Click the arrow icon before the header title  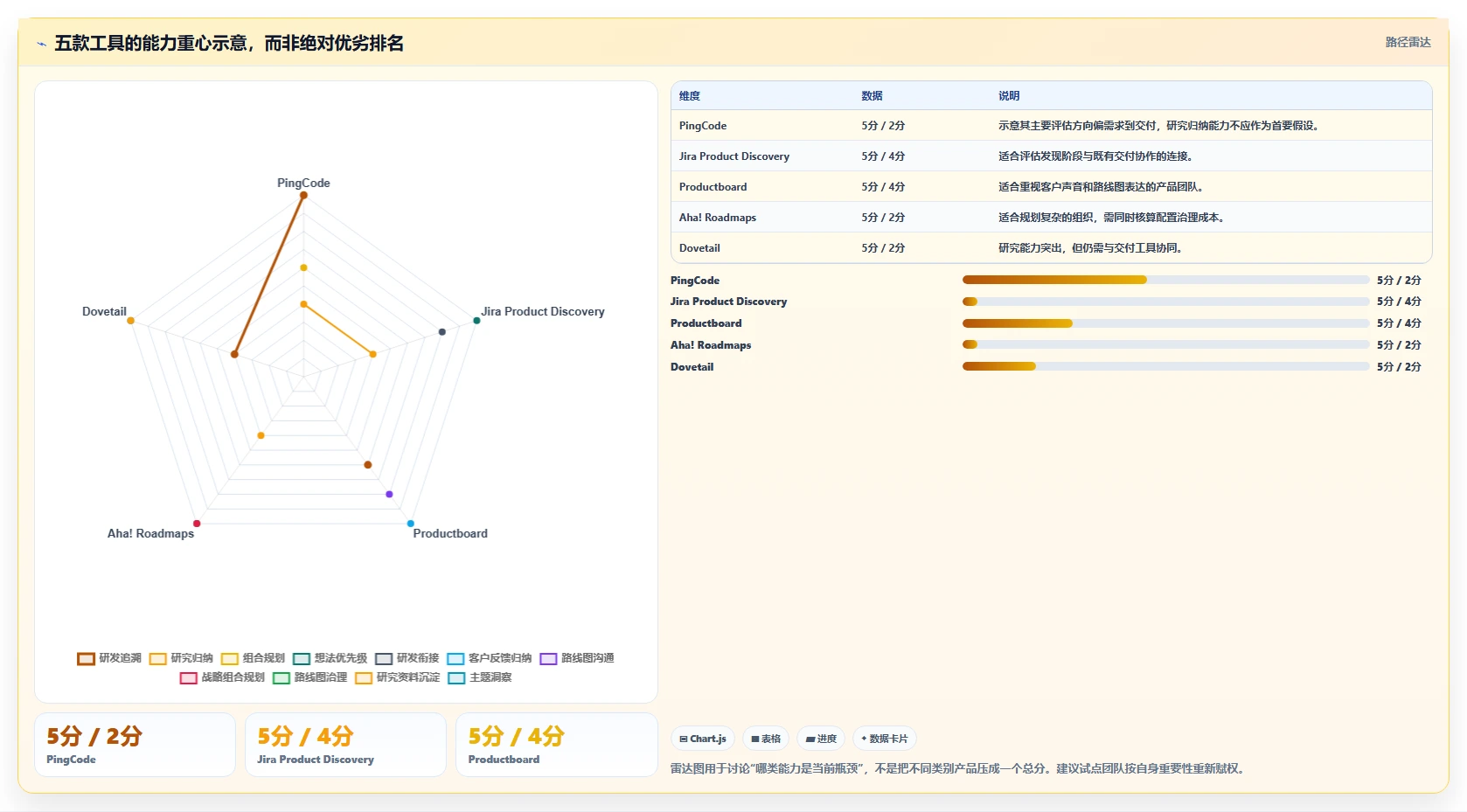click(x=41, y=43)
